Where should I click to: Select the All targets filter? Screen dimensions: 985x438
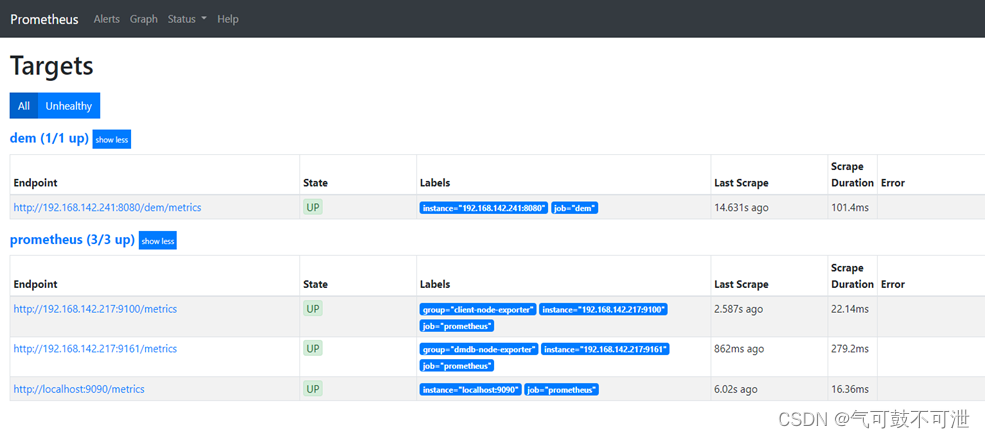(24, 106)
